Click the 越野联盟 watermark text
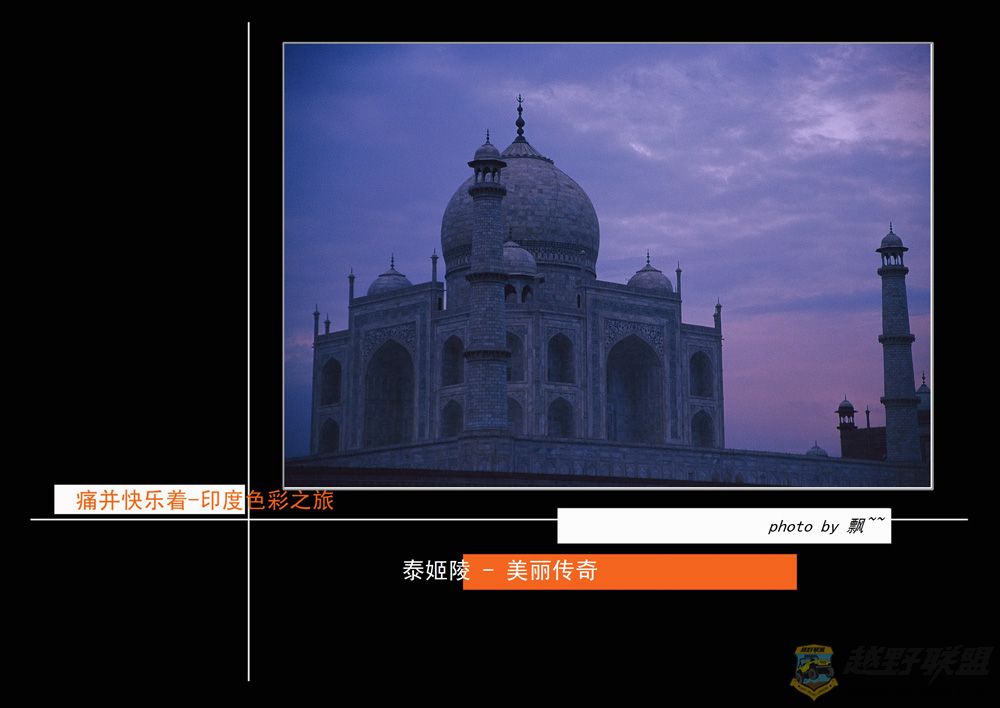Viewport: 1000px width, 708px height. 917,662
